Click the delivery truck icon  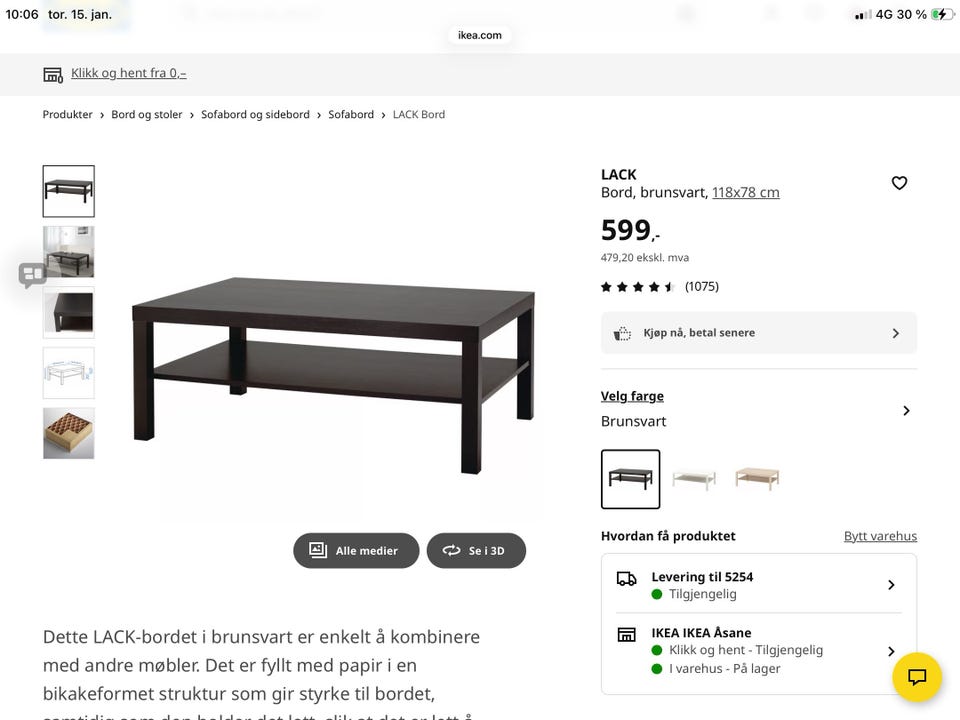tap(627, 578)
